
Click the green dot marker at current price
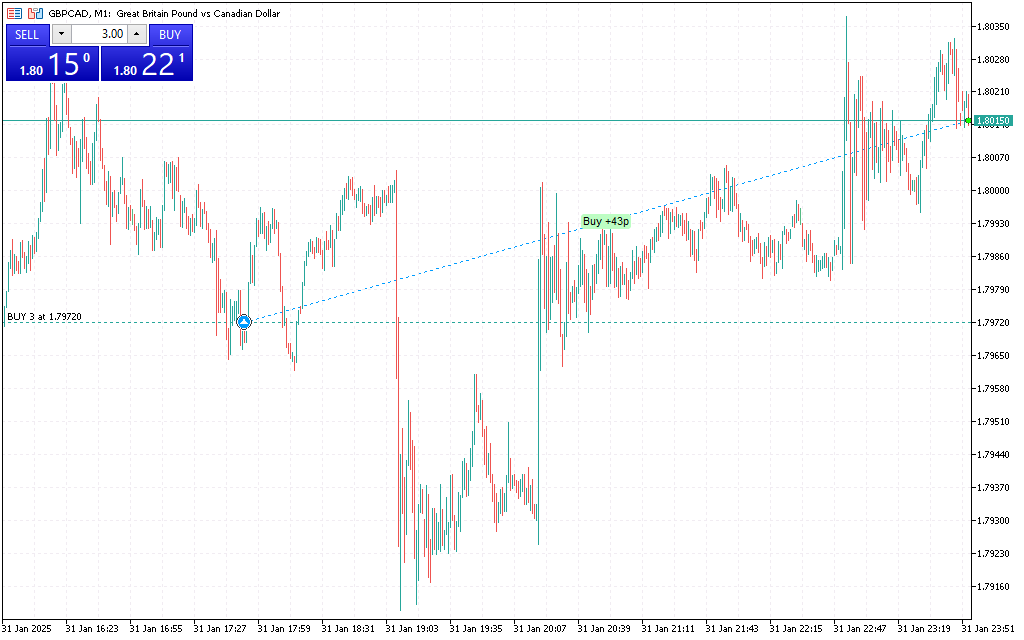coord(967,120)
